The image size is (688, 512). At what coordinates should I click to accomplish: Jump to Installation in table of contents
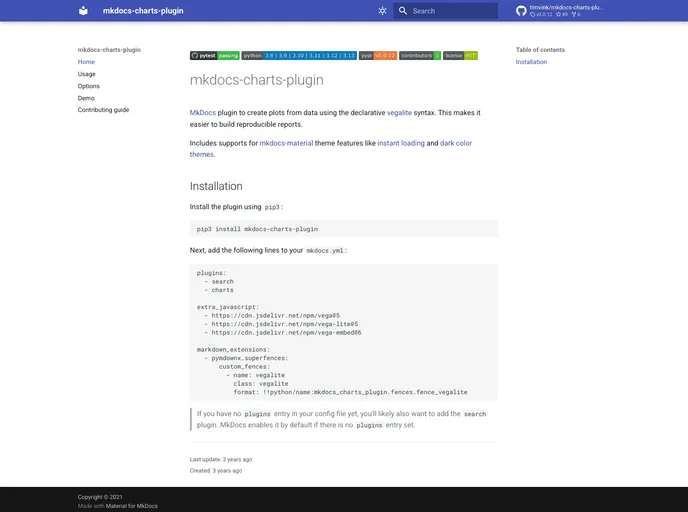point(531,62)
